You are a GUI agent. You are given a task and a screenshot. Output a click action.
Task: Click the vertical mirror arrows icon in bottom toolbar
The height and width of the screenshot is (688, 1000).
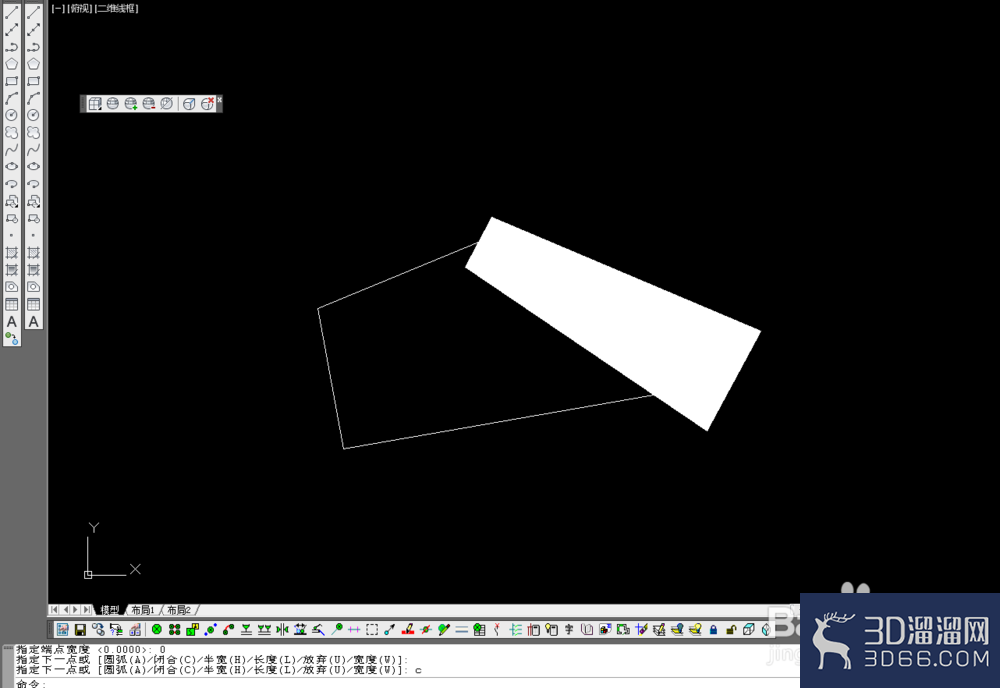pyautogui.click(x=282, y=630)
